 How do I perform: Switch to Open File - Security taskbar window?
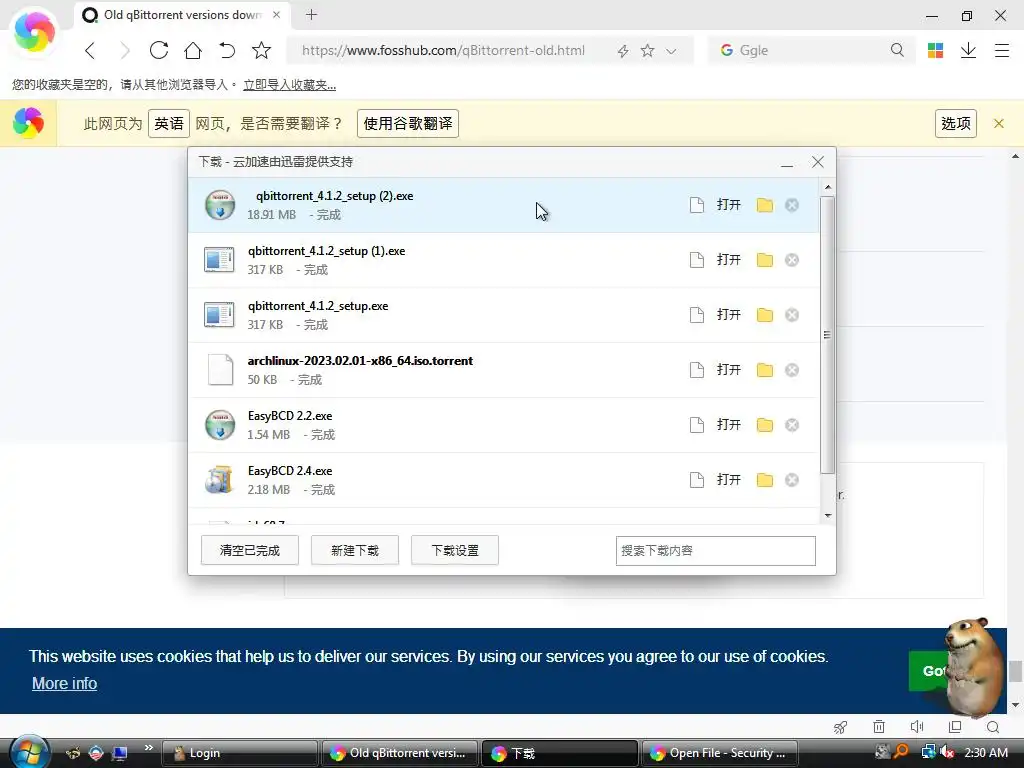(719, 753)
